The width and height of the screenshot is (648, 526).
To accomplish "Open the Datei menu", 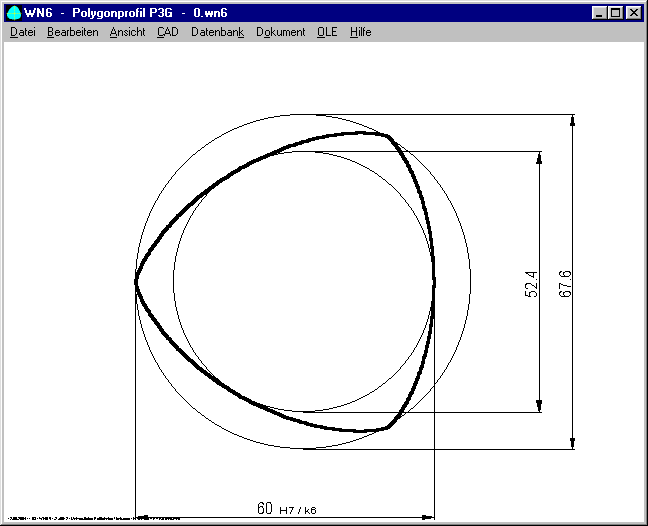I will [x=22, y=32].
